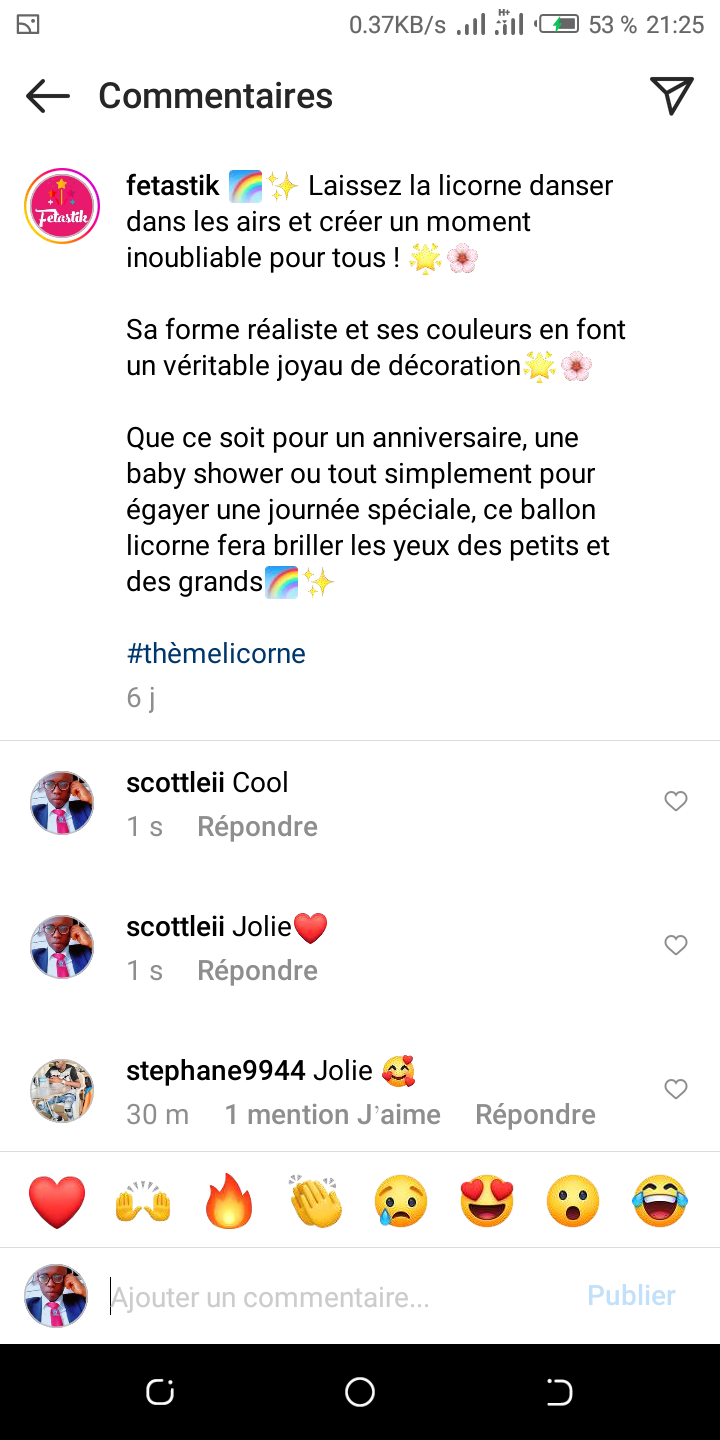Insert the fire emoji
This screenshot has height=1440, width=720.
click(229, 1201)
